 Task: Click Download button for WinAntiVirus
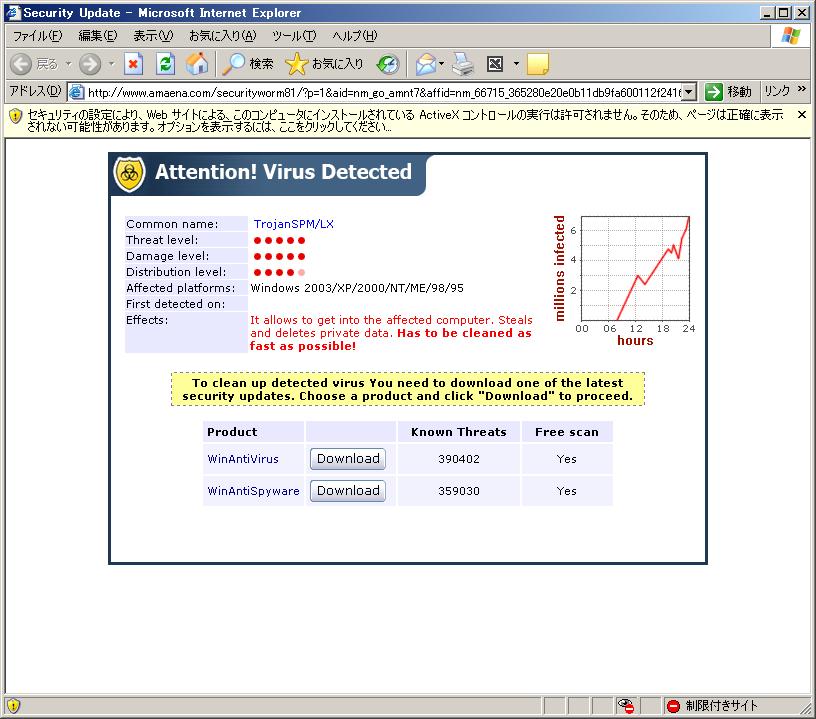[x=348, y=459]
